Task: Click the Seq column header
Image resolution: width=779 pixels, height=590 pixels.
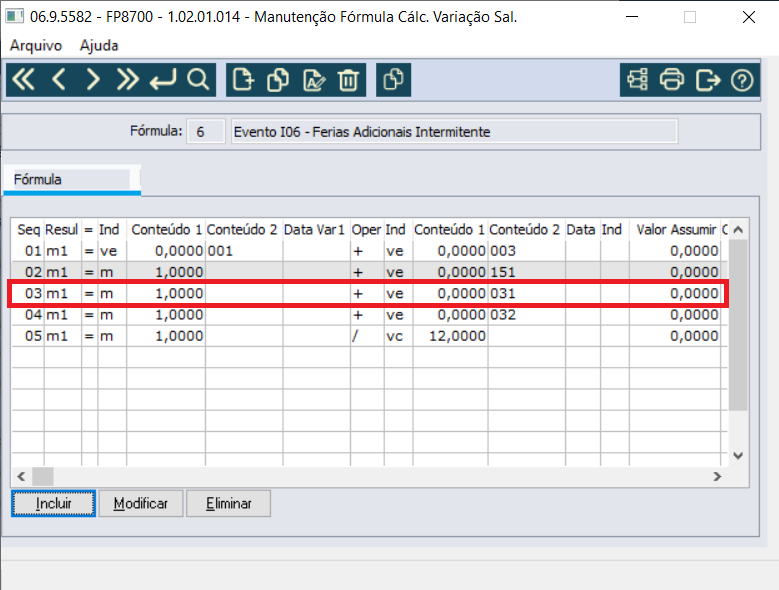Action: [x=28, y=230]
